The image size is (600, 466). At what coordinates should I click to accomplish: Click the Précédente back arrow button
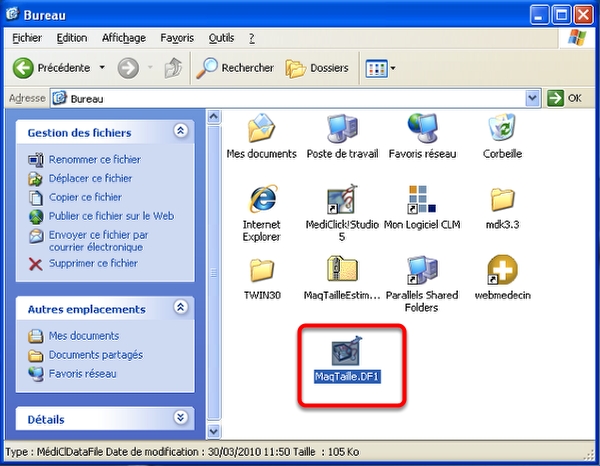23,68
